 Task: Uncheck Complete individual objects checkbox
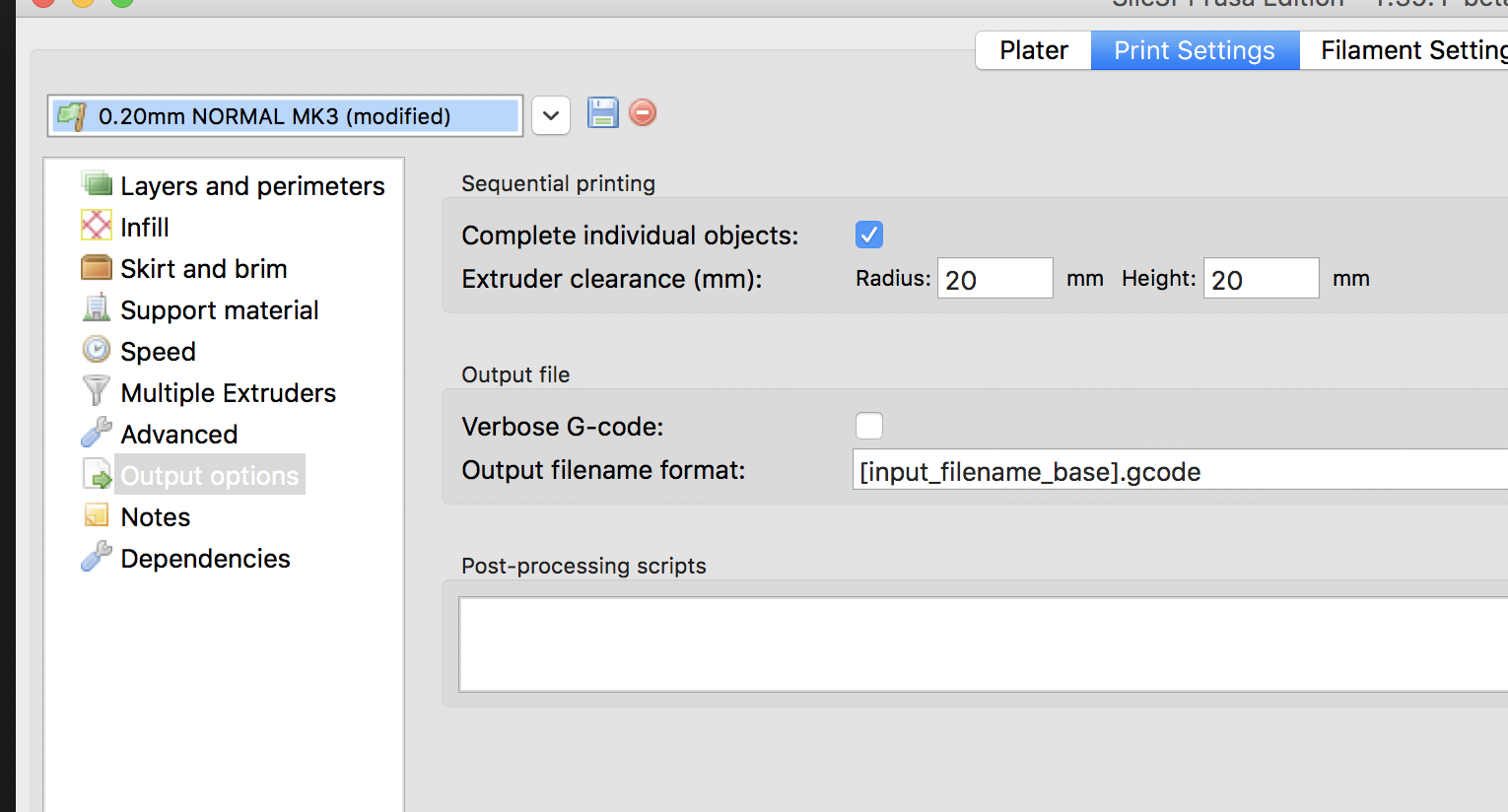(869, 235)
